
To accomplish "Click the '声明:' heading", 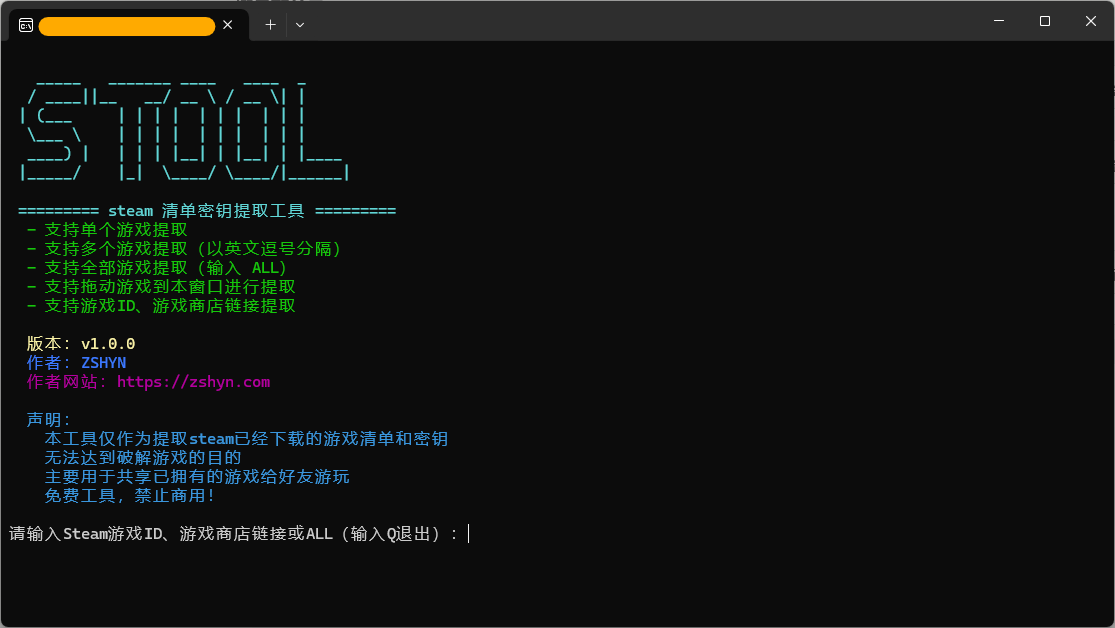I will coord(49,420).
